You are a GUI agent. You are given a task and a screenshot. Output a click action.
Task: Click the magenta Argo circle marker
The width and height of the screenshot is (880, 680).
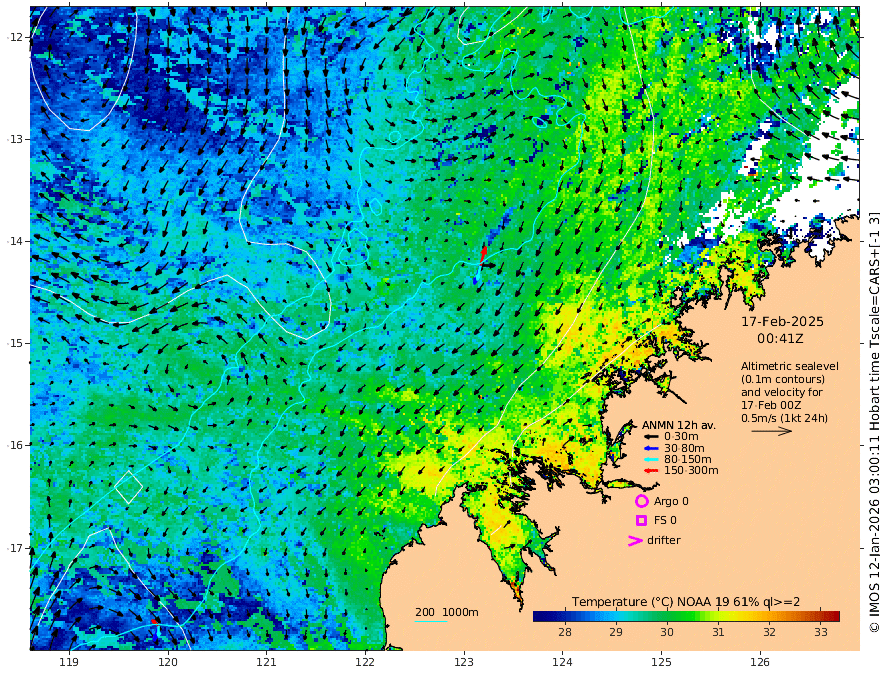641,501
